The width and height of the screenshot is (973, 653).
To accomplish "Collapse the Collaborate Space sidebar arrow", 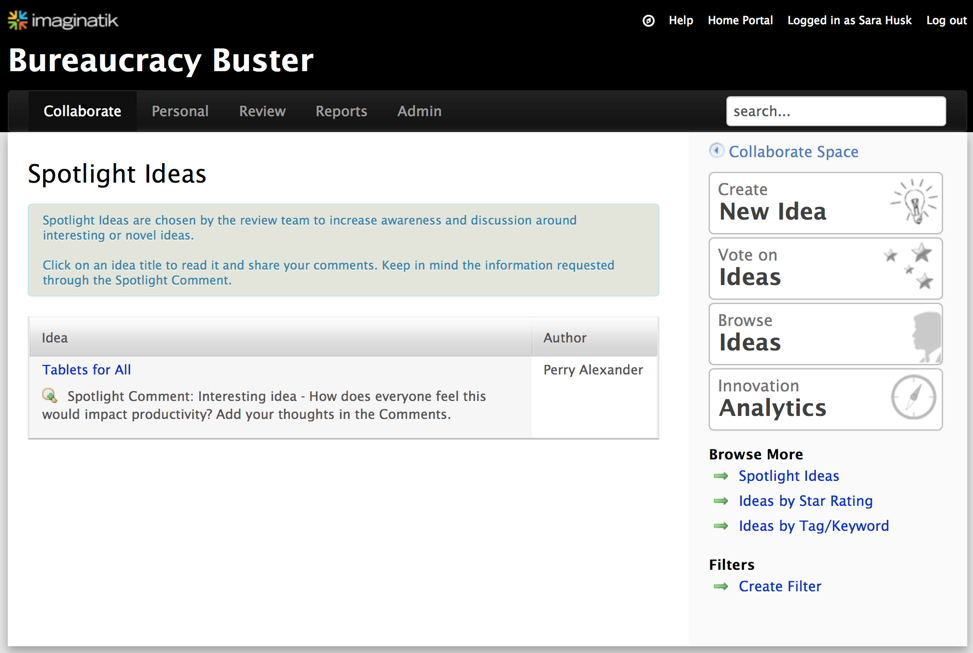I will (716, 151).
